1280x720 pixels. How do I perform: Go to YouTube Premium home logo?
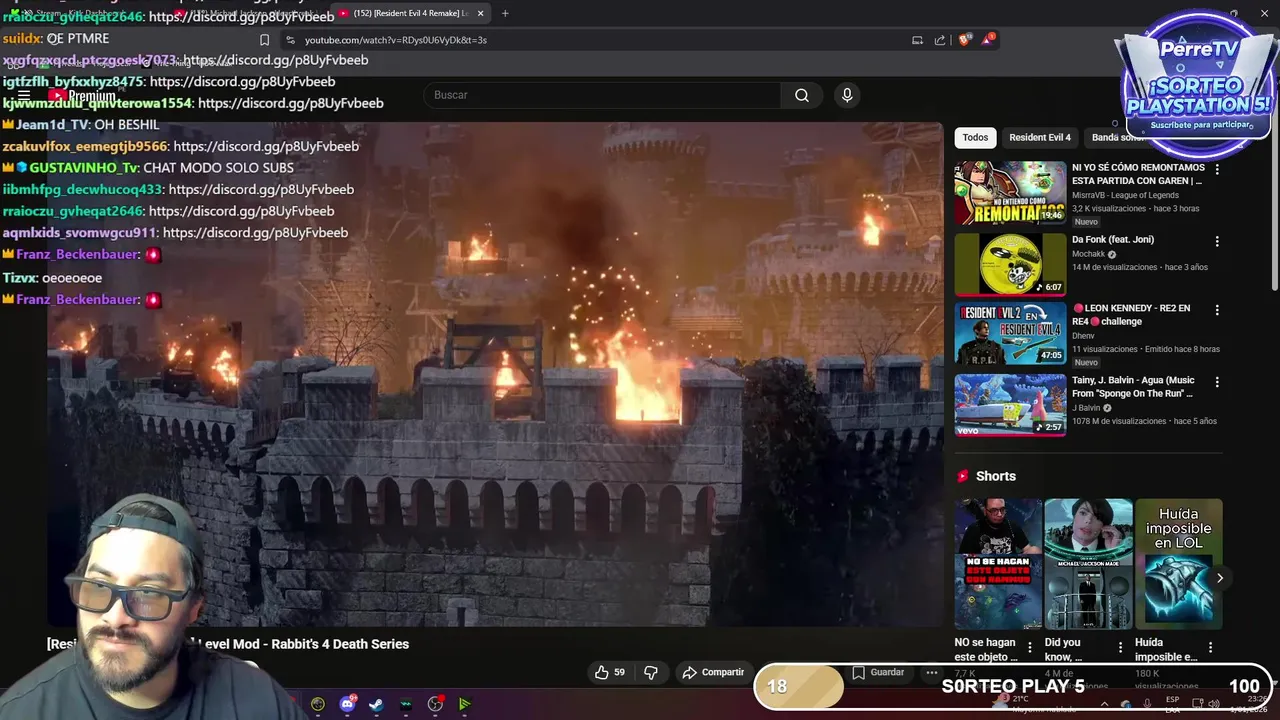click(83, 96)
